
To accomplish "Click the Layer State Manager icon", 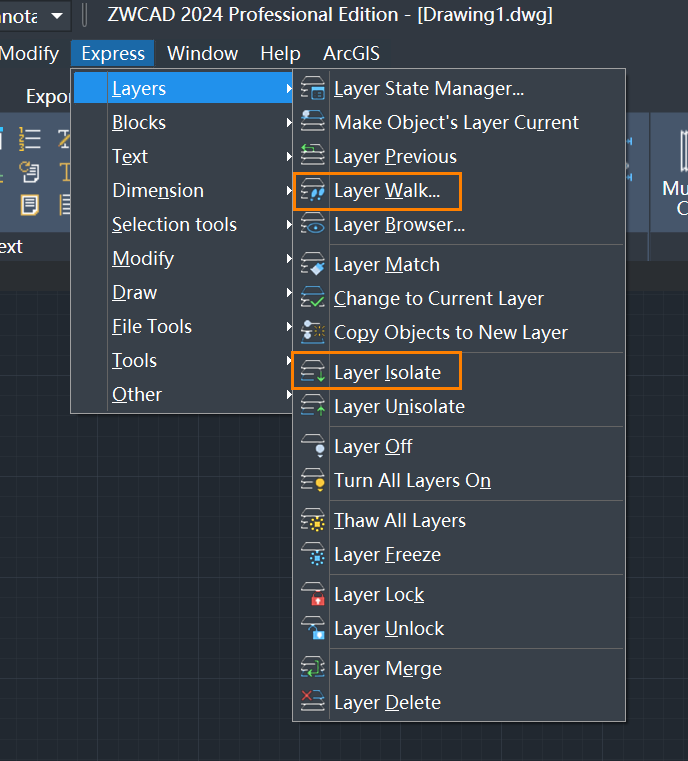I will 312,88.
